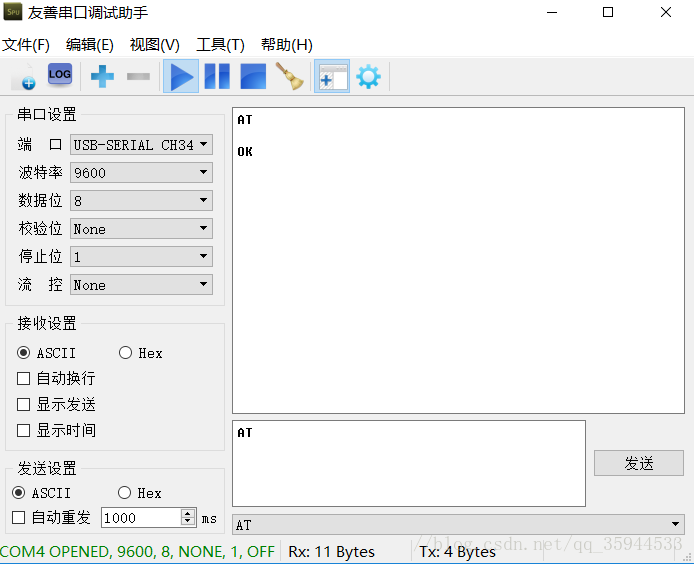Select ASCII send mode
Viewport: 694px width, 564px height.
[42, 493]
